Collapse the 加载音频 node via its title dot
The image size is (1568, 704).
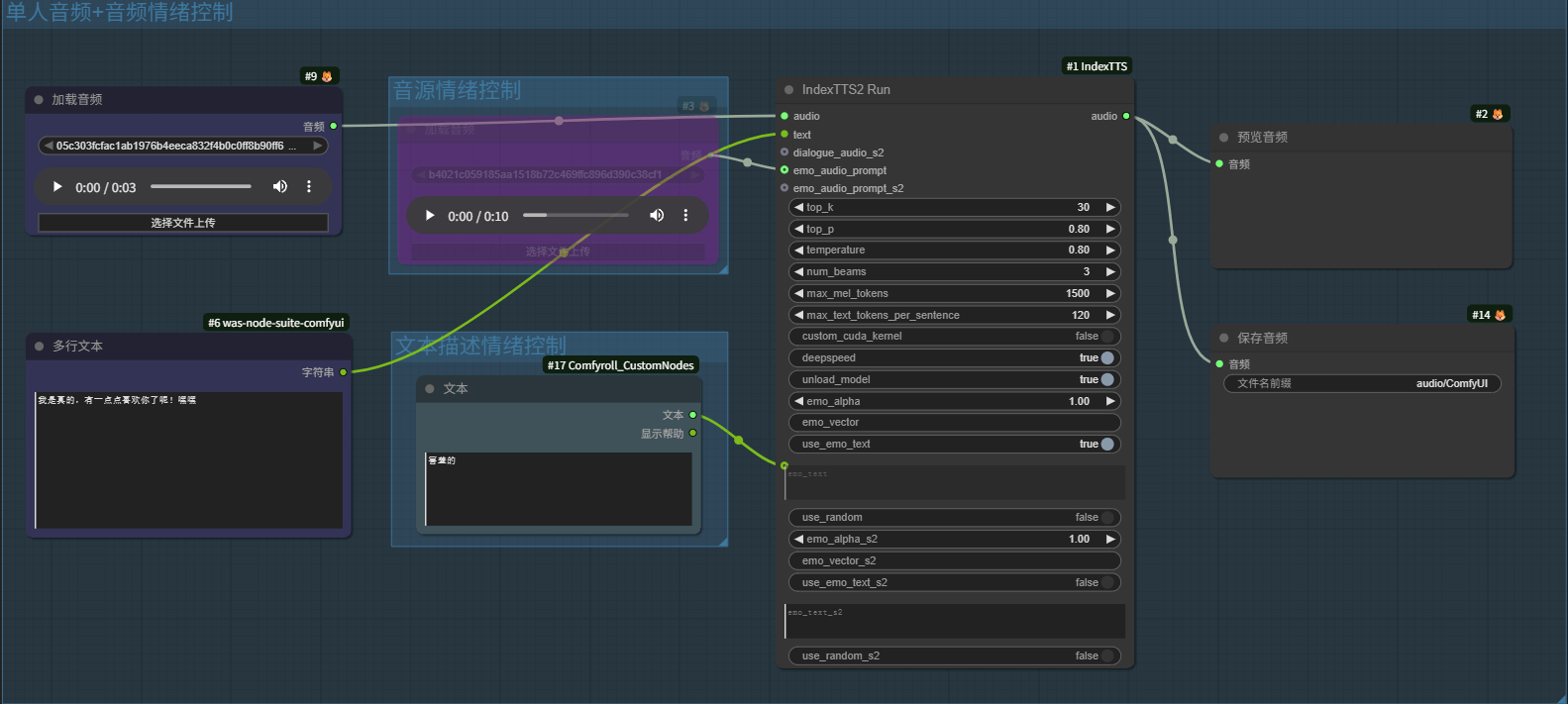39,100
